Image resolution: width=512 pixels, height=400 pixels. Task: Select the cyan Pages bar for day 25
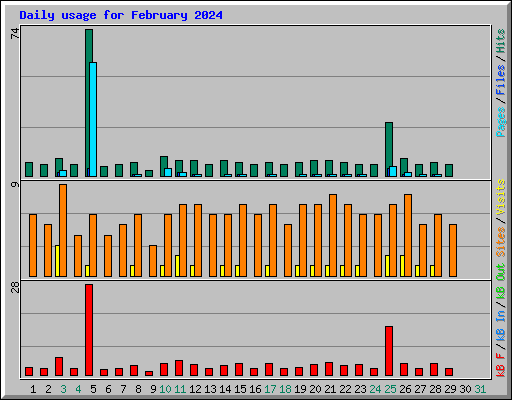pyautogui.click(x=393, y=171)
